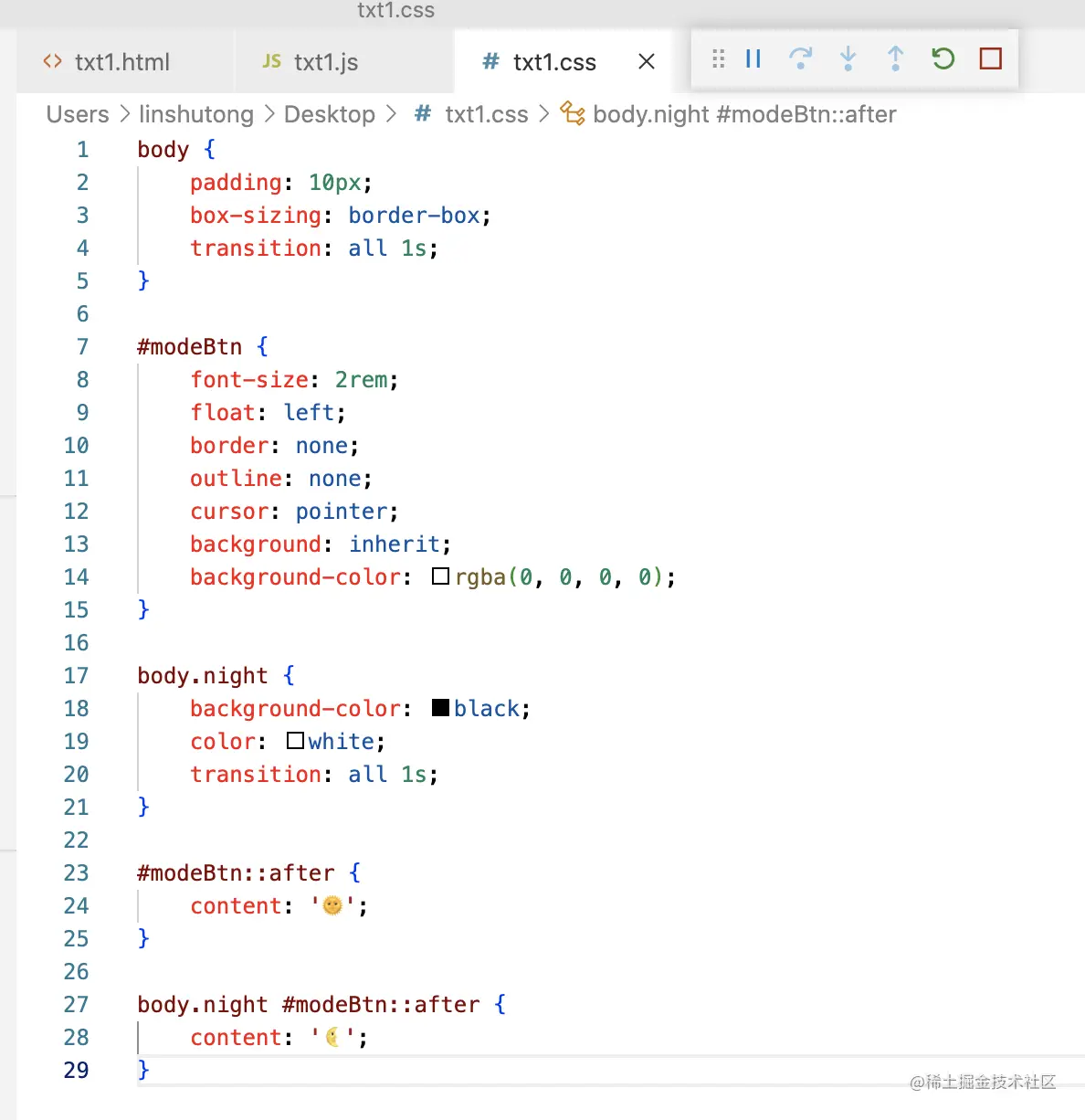Click the closing brace on line 29
Viewport: 1085px width, 1120px height.
coord(143,1070)
